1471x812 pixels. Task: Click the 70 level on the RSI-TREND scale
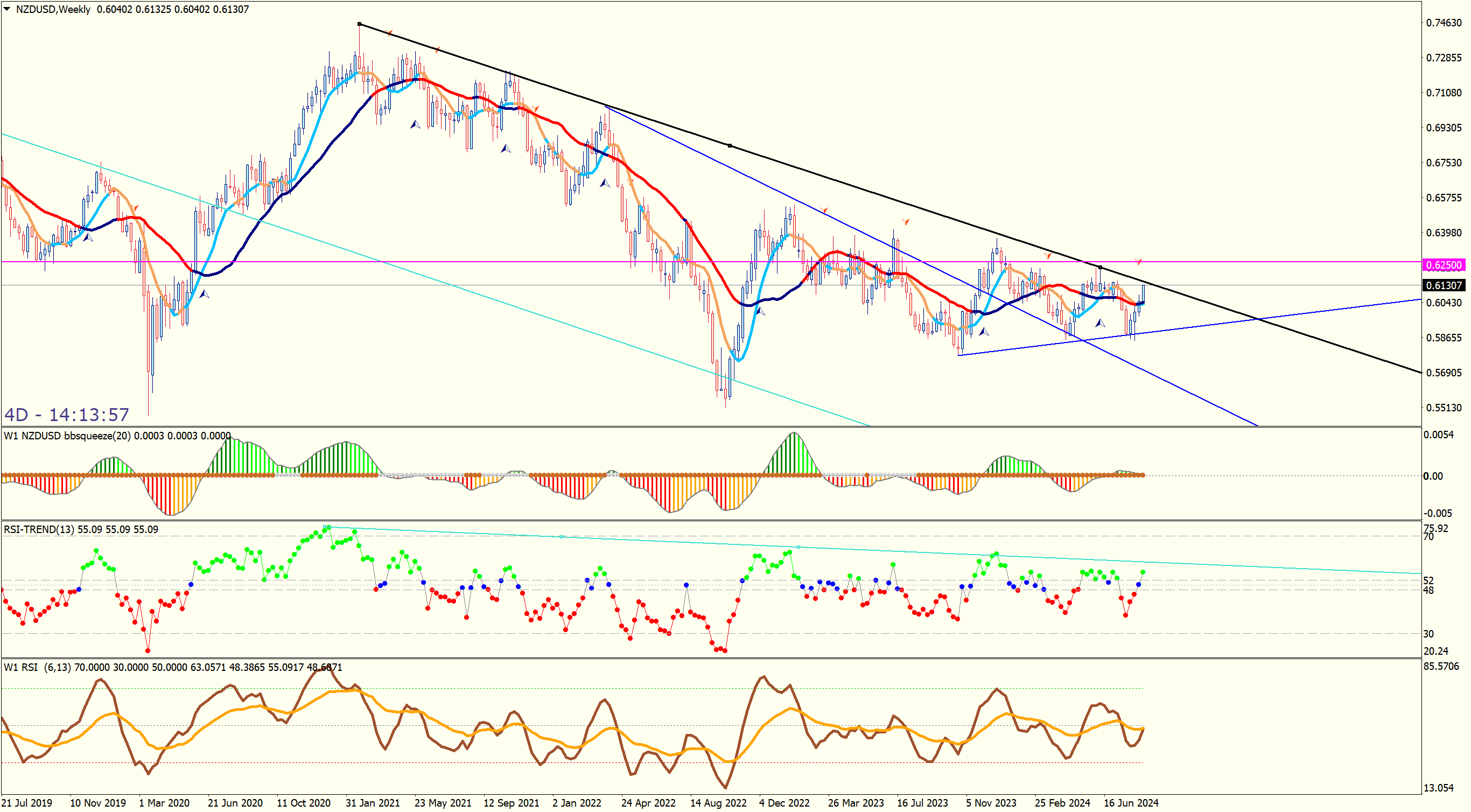coord(1428,537)
